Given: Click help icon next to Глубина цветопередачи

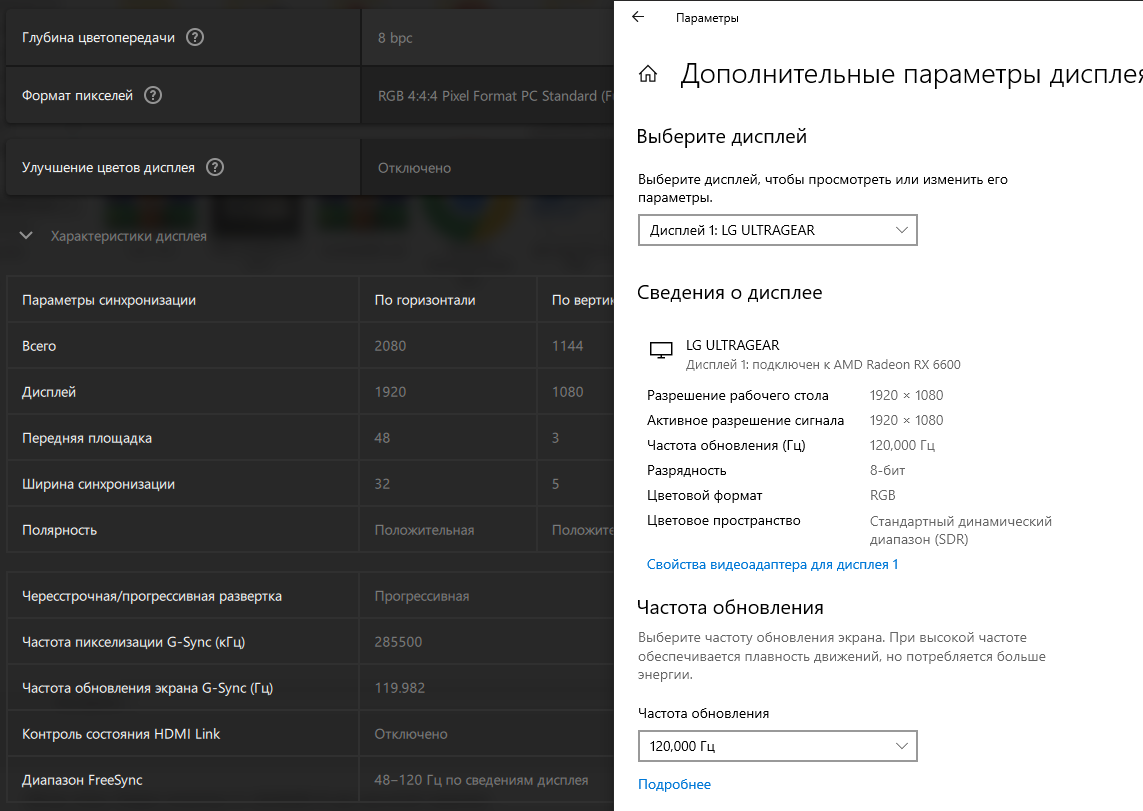Looking at the screenshot, I should (x=195, y=37).
